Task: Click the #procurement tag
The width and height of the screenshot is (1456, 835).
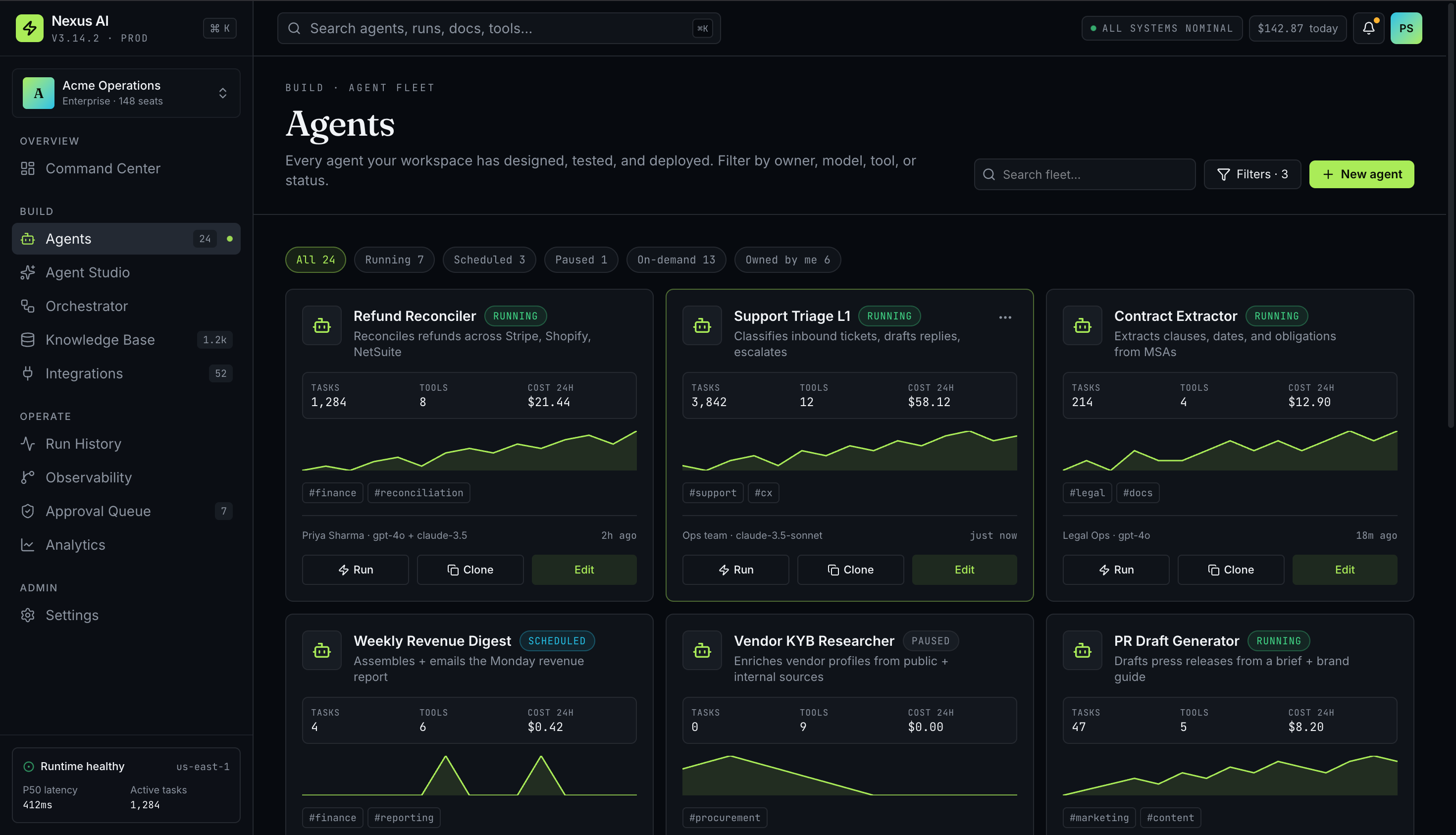Action: [x=725, y=818]
